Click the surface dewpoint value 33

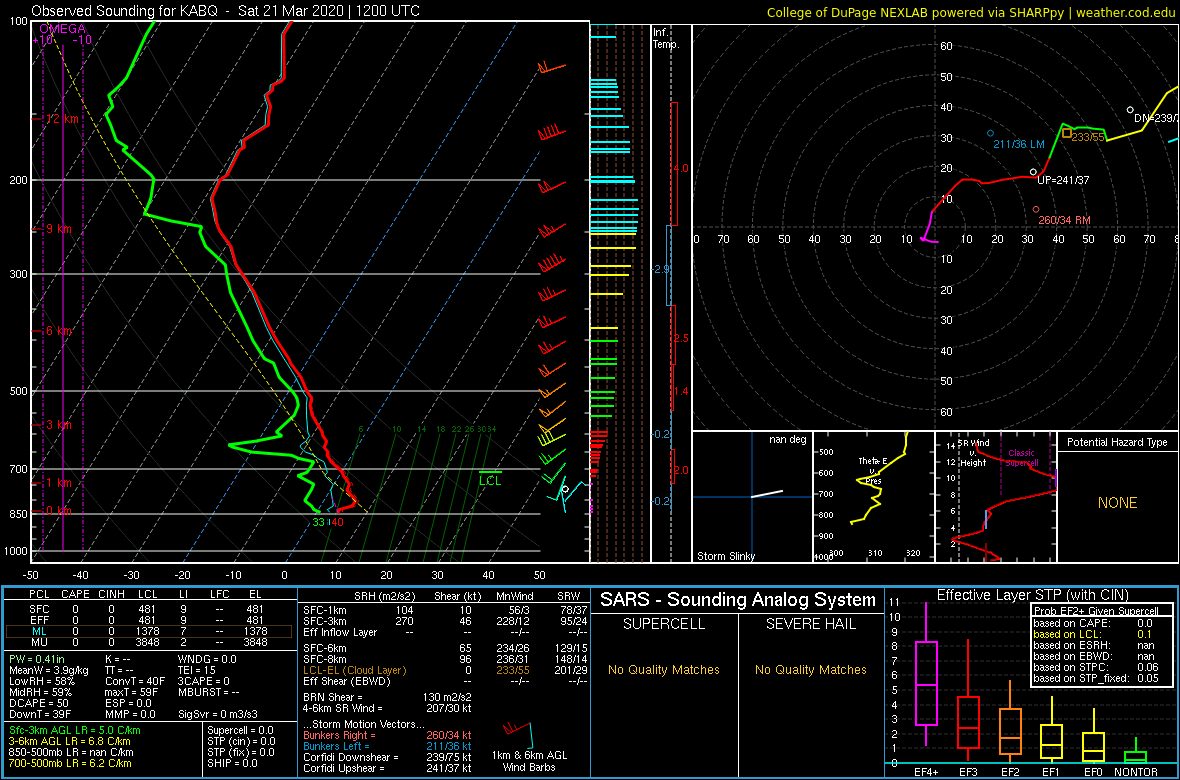(x=318, y=522)
